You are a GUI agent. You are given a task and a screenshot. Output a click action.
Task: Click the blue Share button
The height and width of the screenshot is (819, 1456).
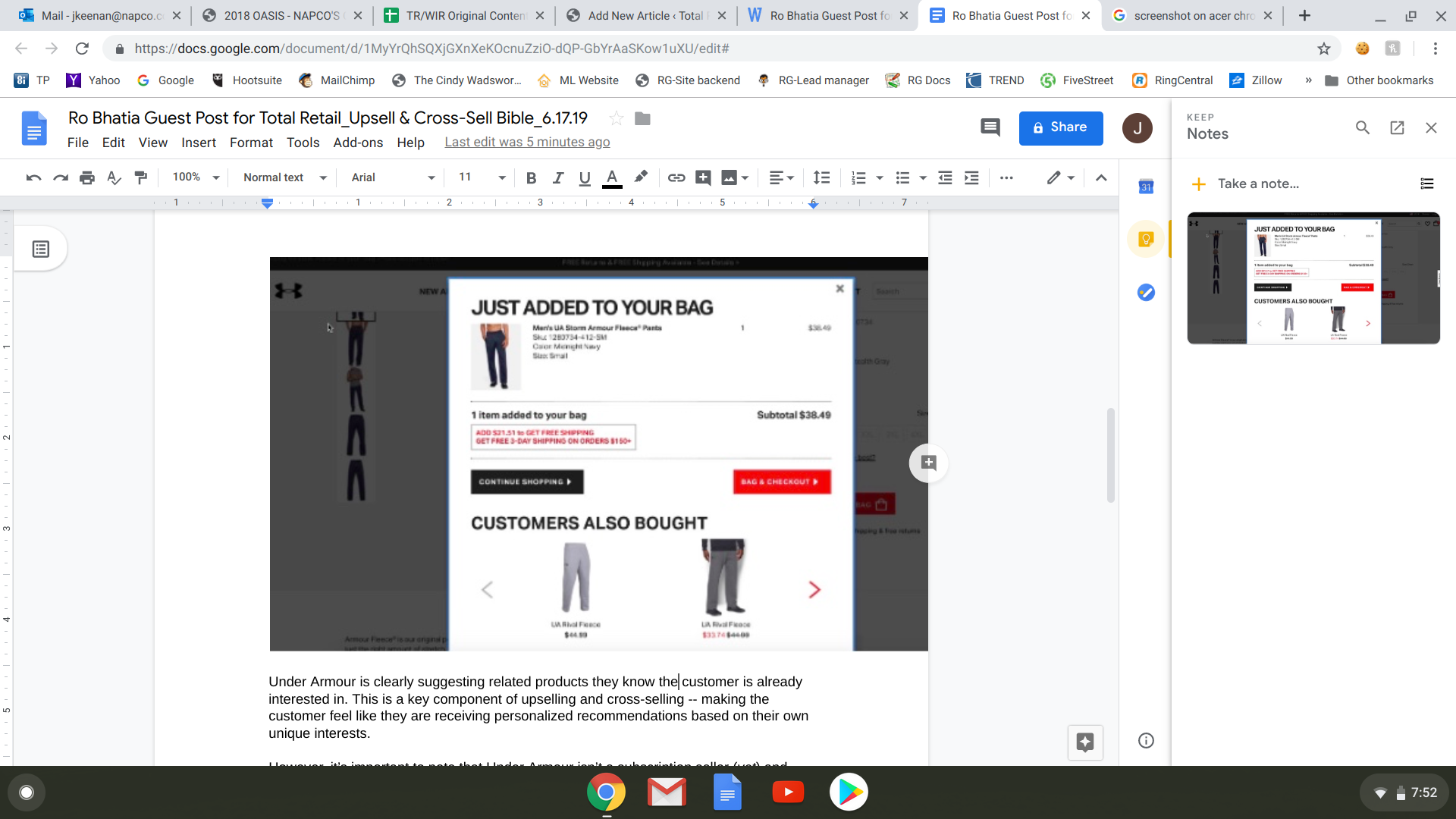[1060, 127]
